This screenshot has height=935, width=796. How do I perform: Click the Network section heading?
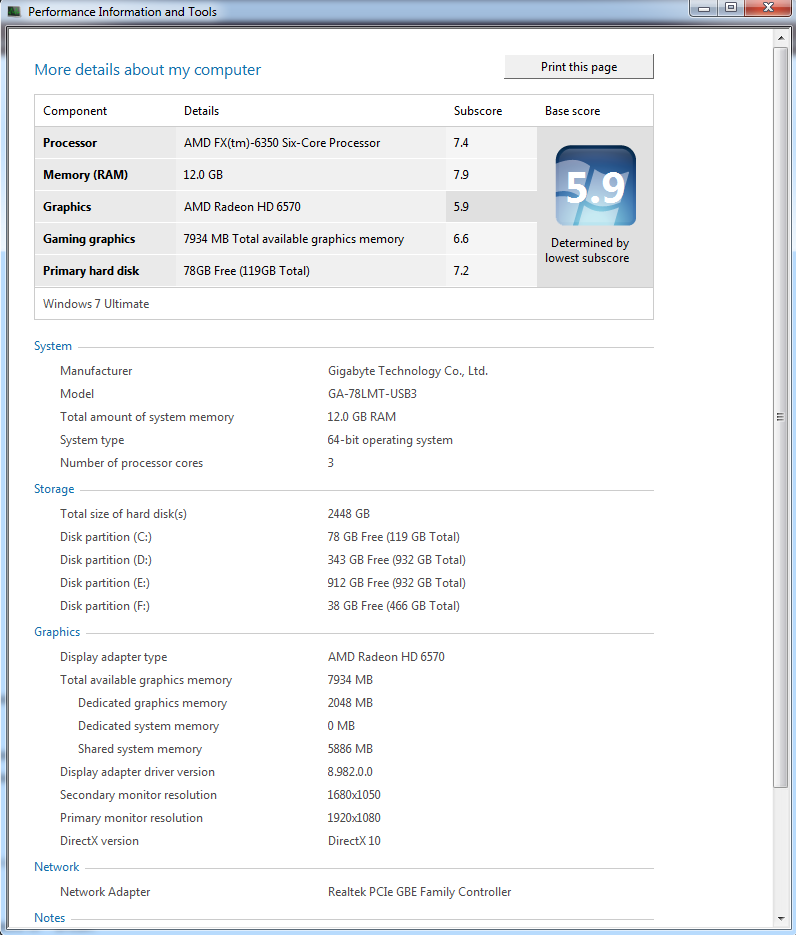coord(57,867)
